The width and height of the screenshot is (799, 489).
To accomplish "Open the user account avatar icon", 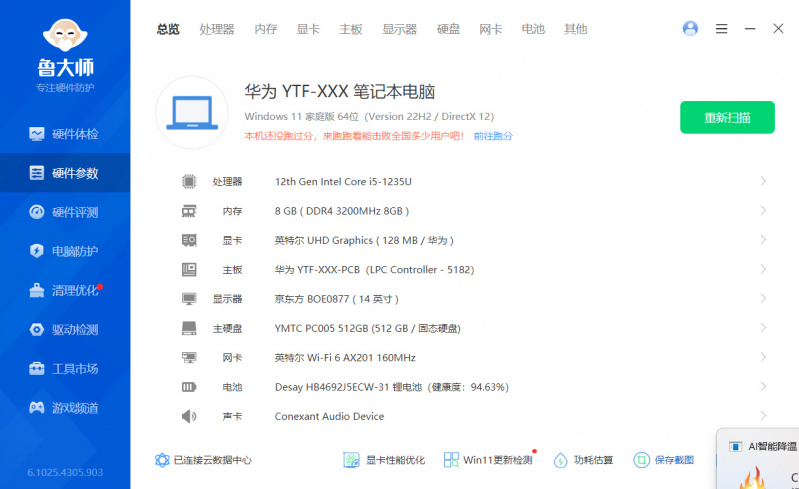I will click(690, 29).
